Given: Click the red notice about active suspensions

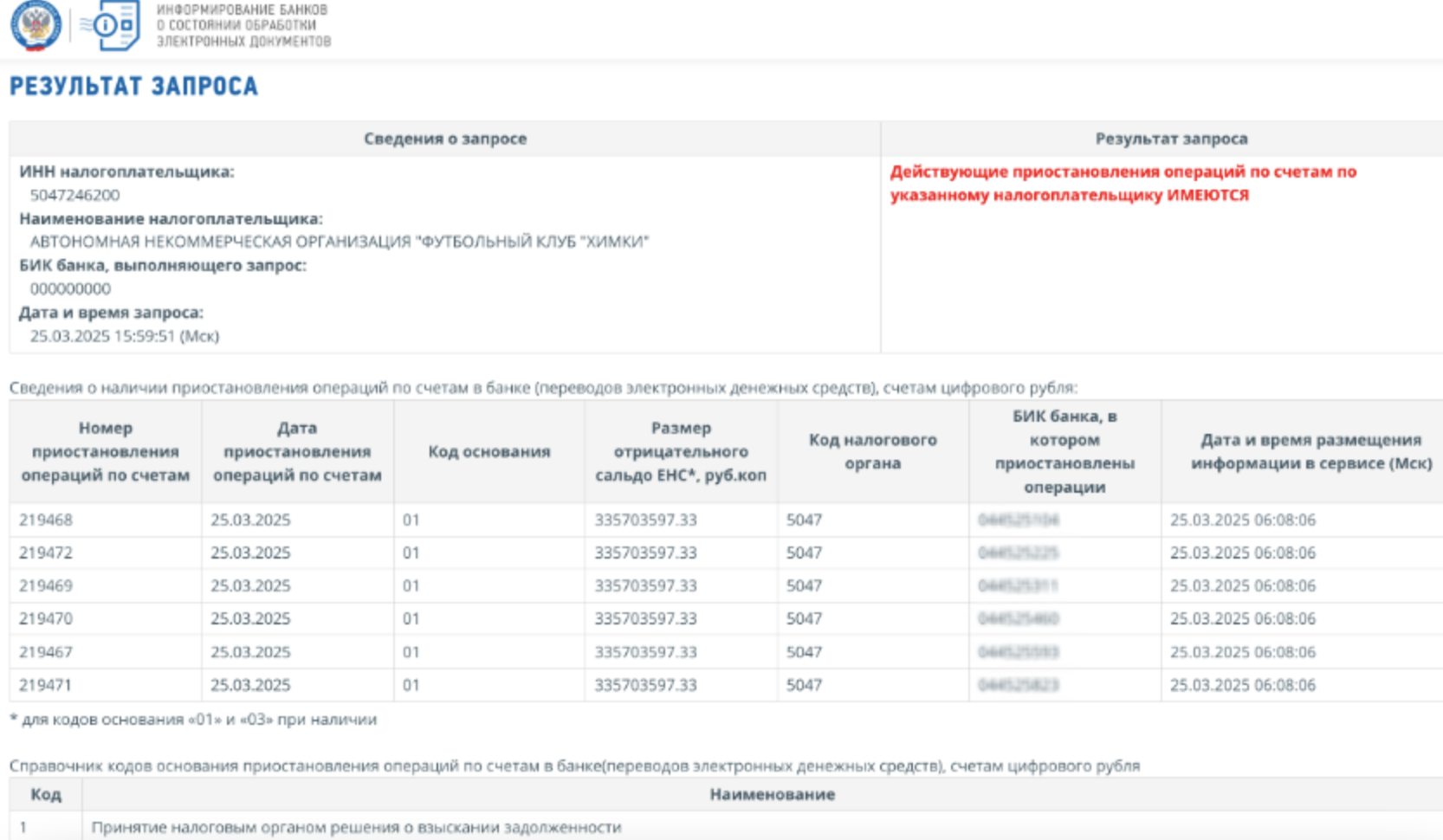Looking at the screenshot, I should [1123, 184].
